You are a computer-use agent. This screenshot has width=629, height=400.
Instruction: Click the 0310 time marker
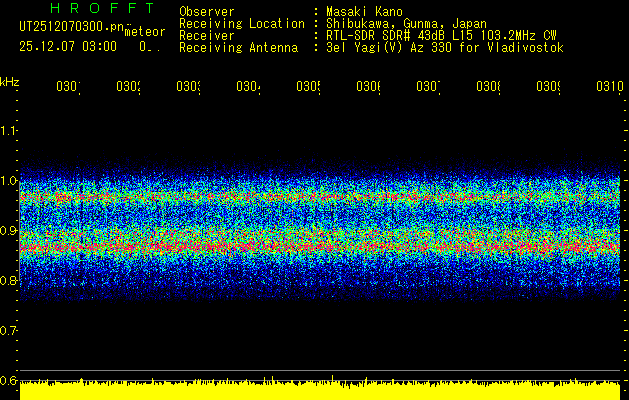pyautogui.click(x=610, y=87)
